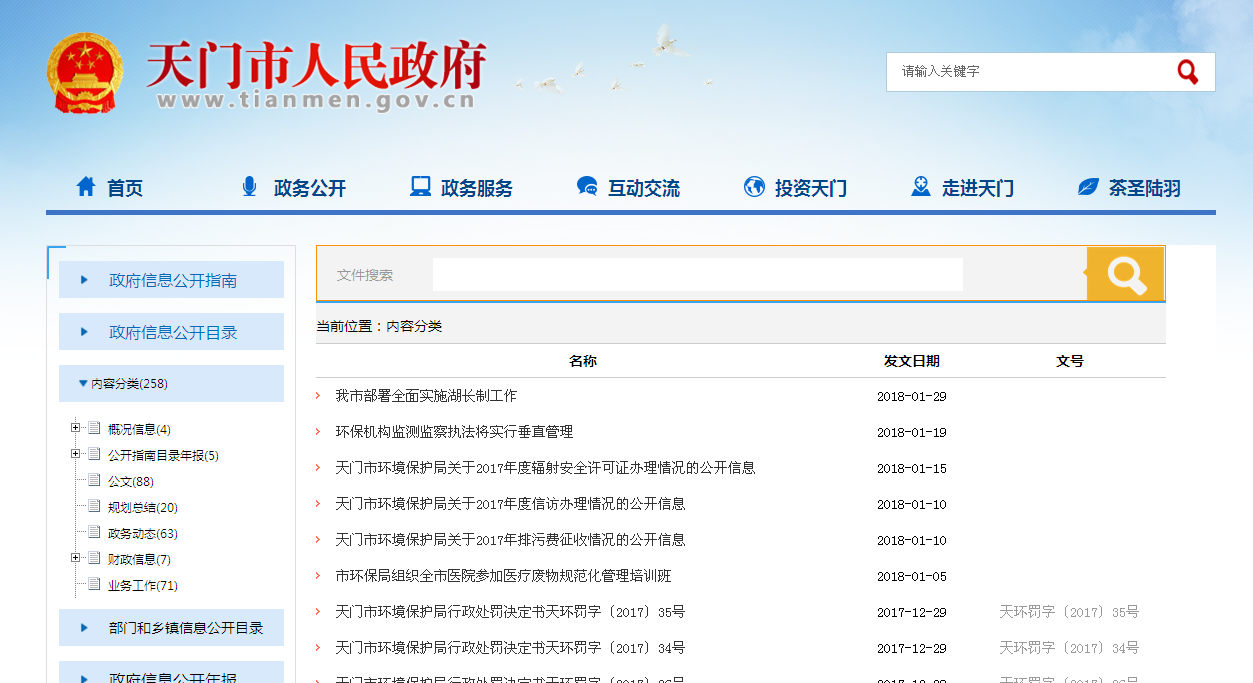Open article 环保机构监测监察执法将实行垂直管理
Screen dimensions: 1253x683
click(454, 432)
